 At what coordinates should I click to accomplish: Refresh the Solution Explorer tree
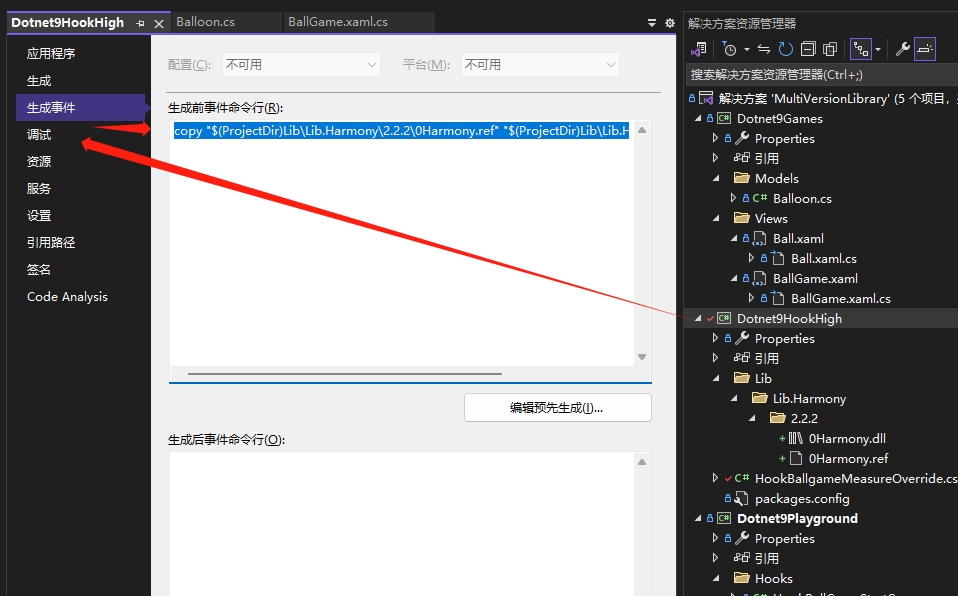[x=786, y=49]
